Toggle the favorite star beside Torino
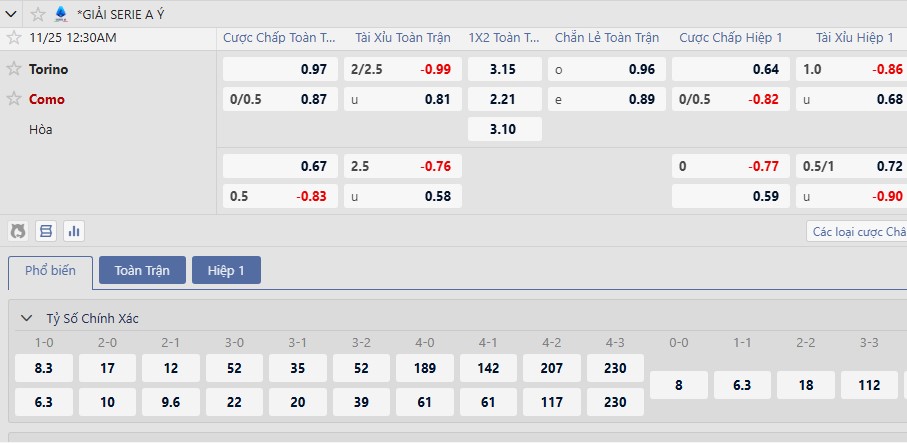907x443 pixels. tap(14, 69)
